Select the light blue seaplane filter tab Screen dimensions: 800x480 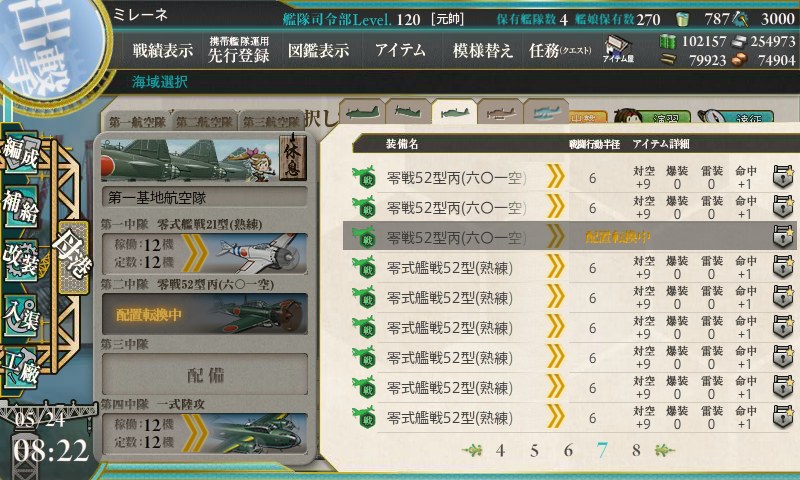pyautogui.click(x=547, y=111)
